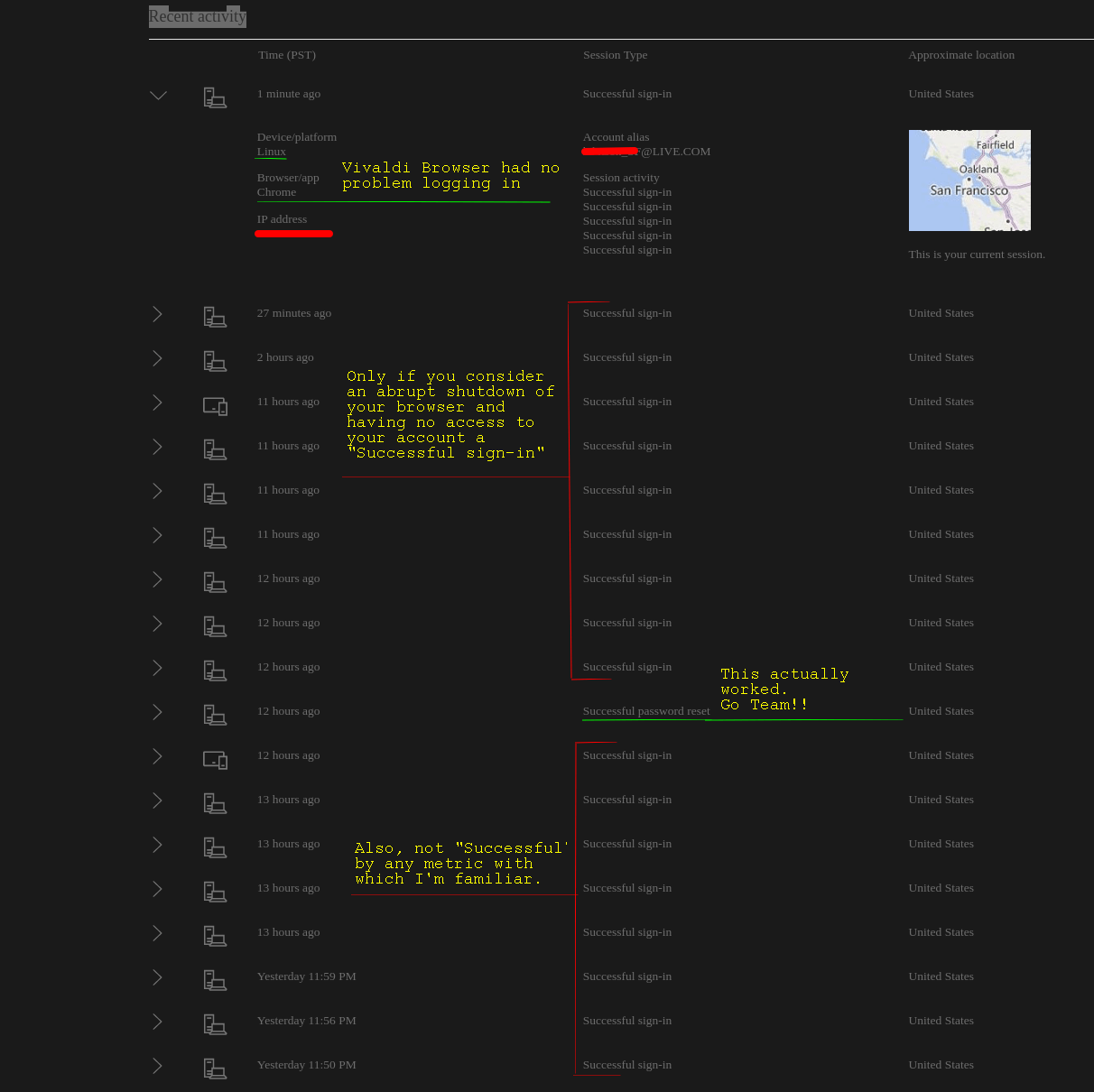Image resolution: width=1094 pixels, height=1092 pixels.
Task: Click 'United States' in the password reset row
Action: point(941,711)
